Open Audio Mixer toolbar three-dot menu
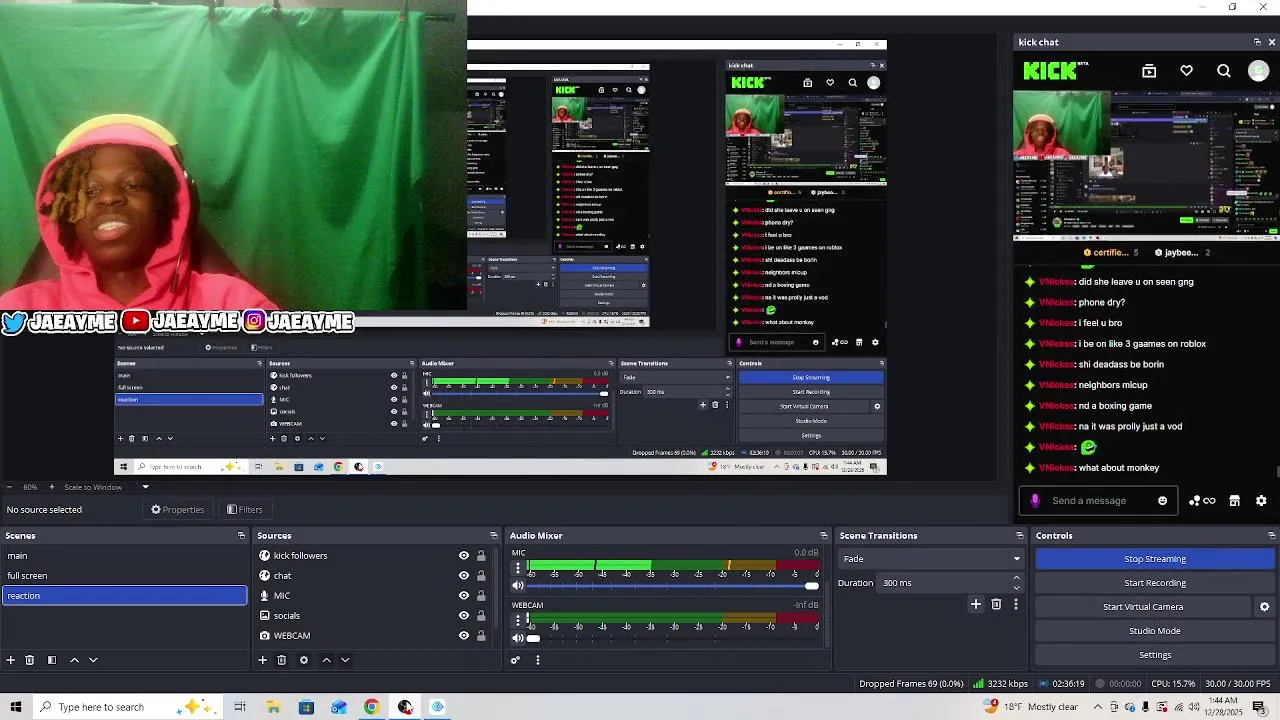The width and height of the screenshot is (1280, 720). click(538, 660)
